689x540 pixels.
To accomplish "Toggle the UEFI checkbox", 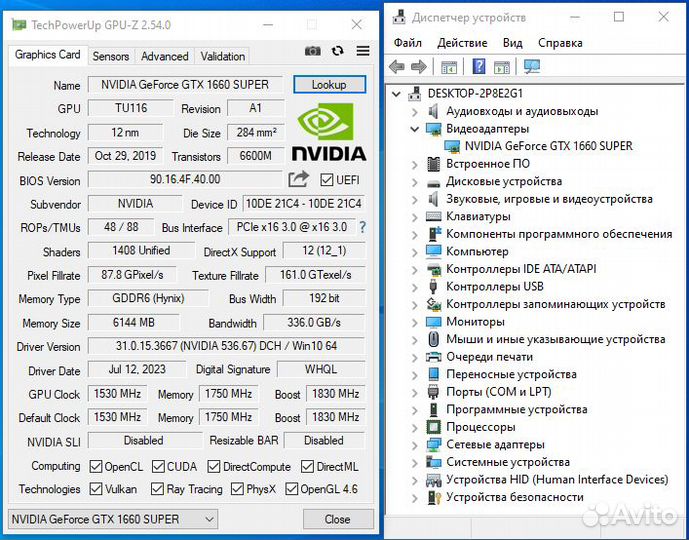I will 326,179.
